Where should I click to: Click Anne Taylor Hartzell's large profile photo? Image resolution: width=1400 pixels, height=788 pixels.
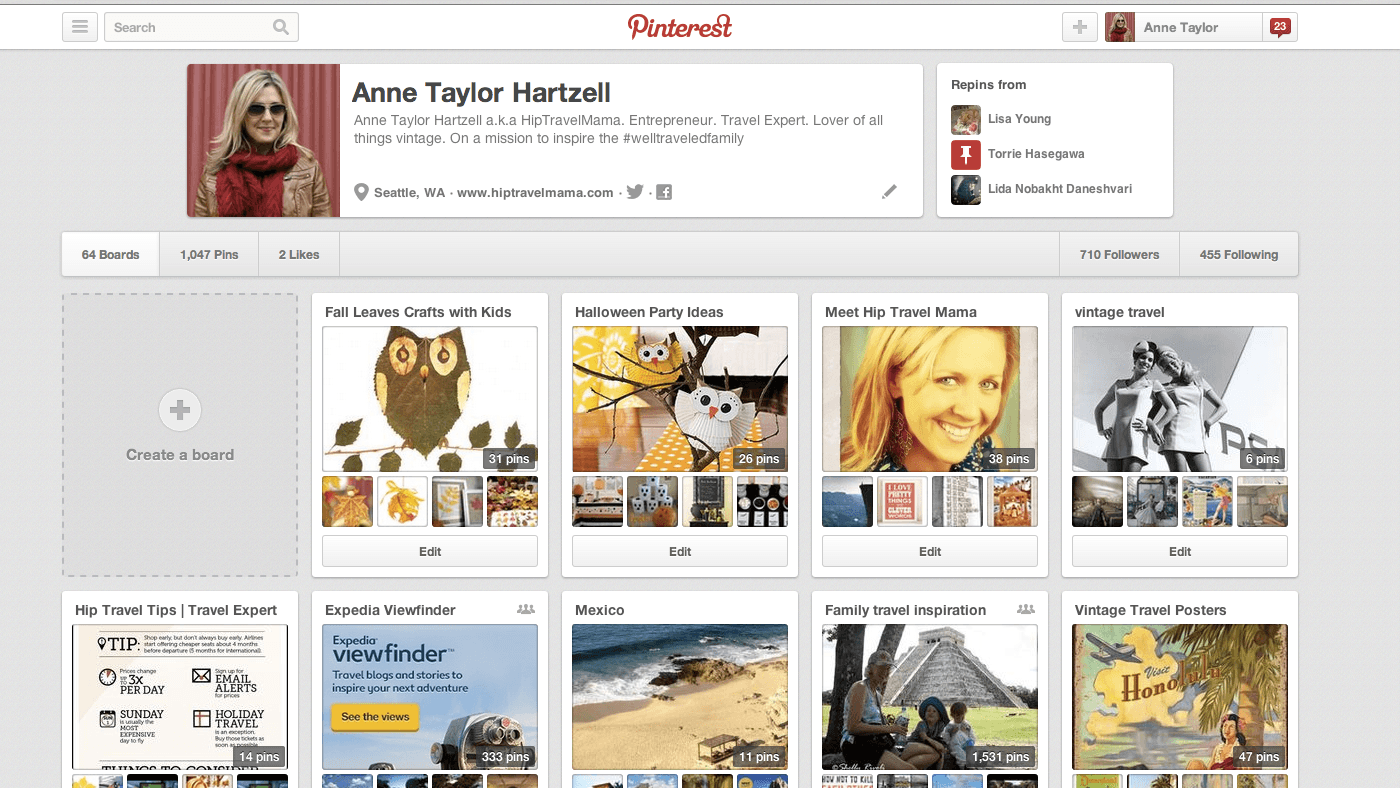pyautogui.click(x=264, y=141)
